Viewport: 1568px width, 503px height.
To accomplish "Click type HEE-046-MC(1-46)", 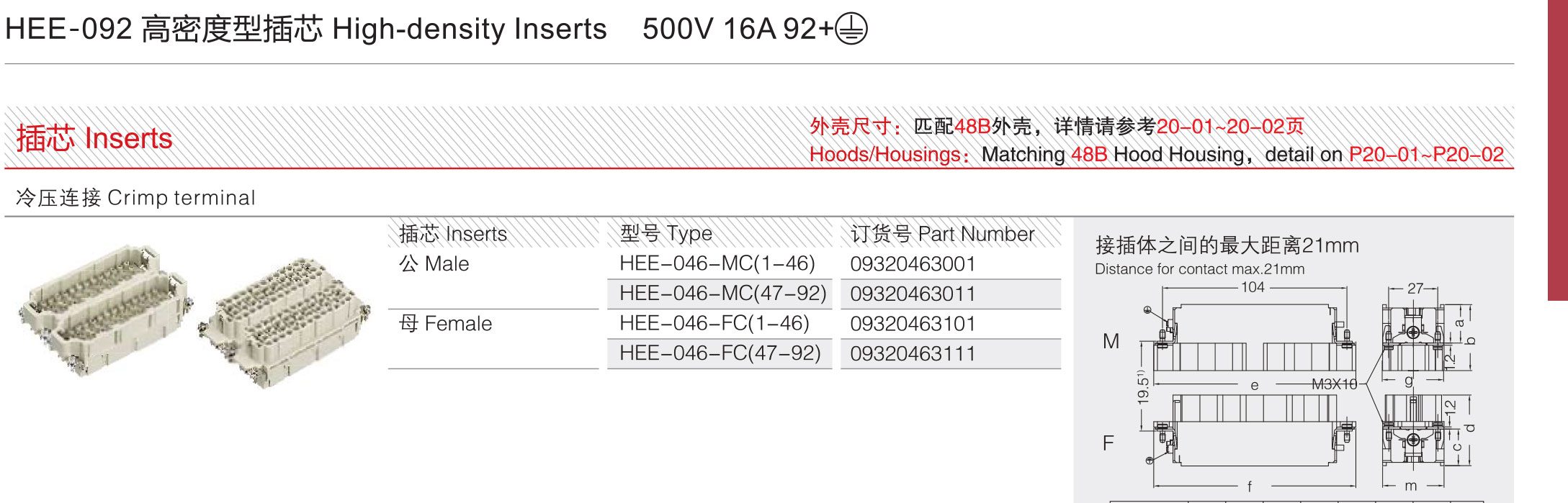I will 717,264.
